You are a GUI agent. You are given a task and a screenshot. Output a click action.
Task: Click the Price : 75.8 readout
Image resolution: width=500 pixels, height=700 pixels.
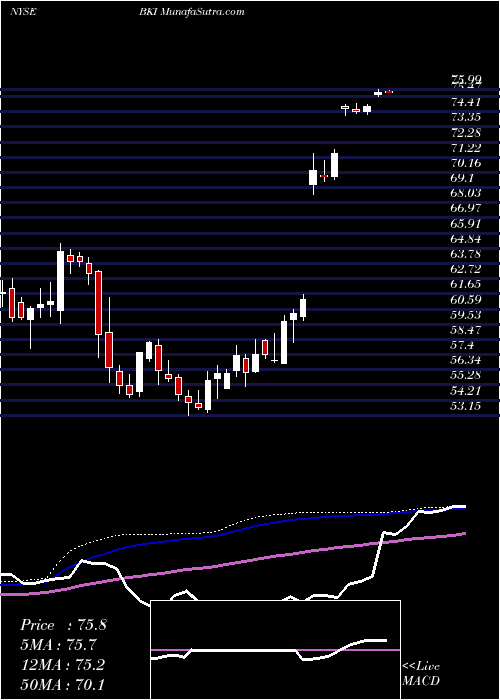[x=63, y=625]
